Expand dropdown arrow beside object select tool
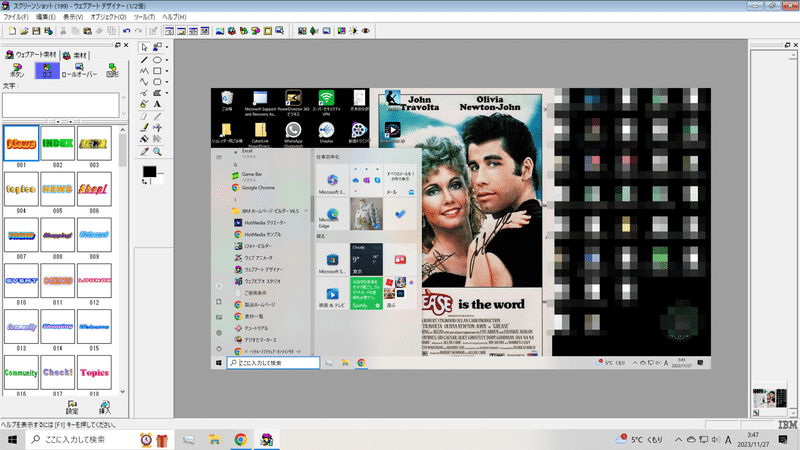Viewport: 800px width, 450px height. coord(167,47)
